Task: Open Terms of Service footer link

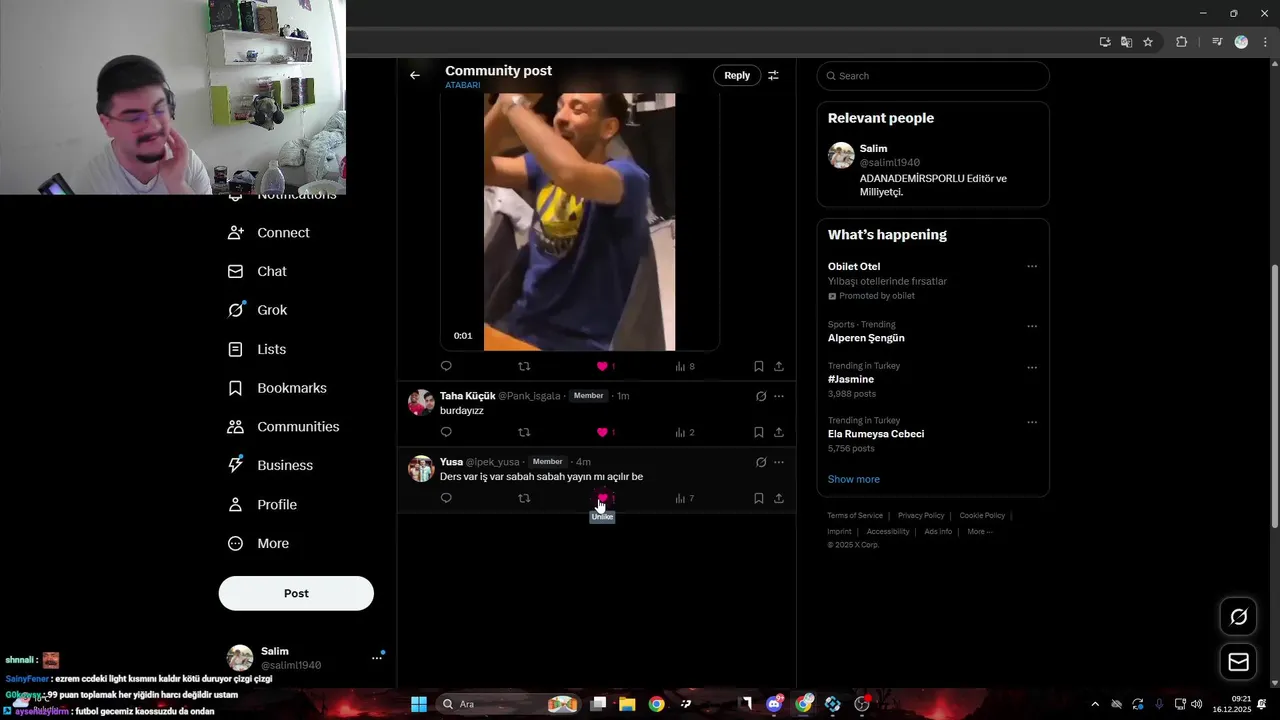Action: [855, 516]
